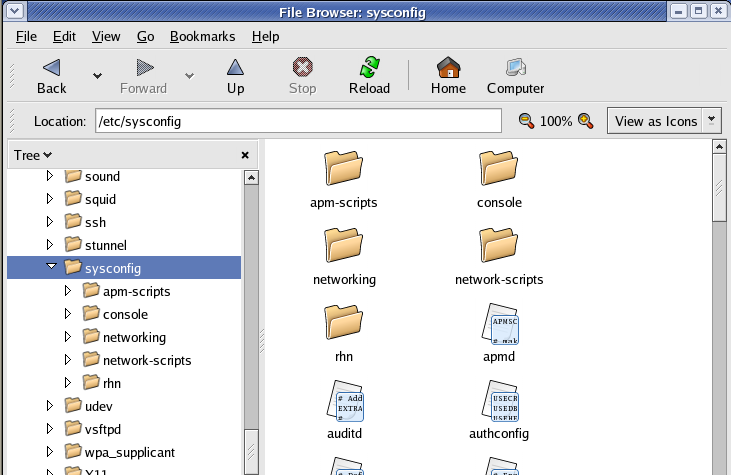Expand the ssh tree node
The width and height of the screenshot is (731, 475).
click(x=51, y=222)
